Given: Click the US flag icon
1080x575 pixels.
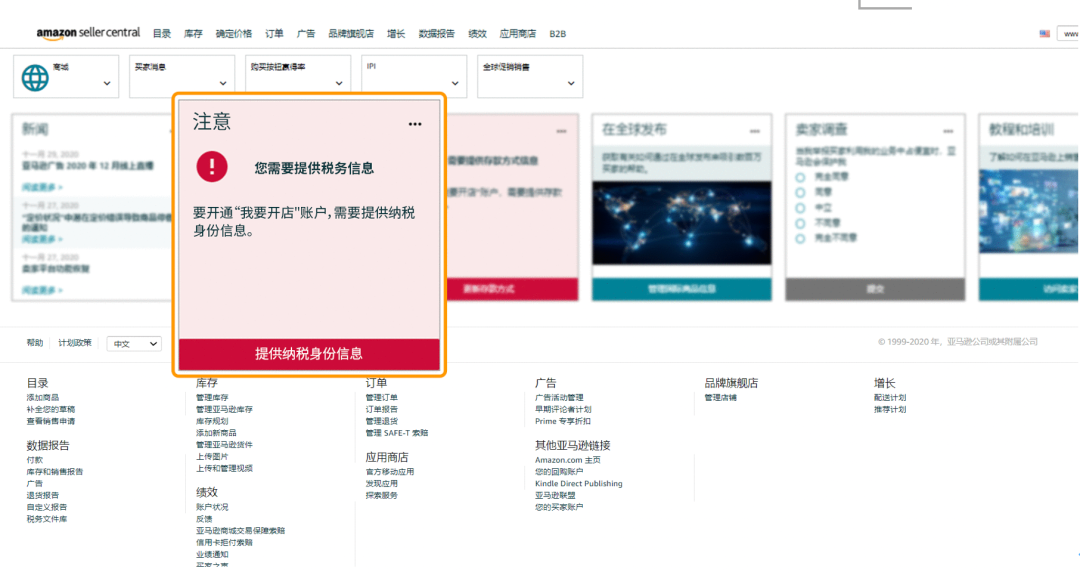Looking at the screenshot, I should click(1045, 34).
